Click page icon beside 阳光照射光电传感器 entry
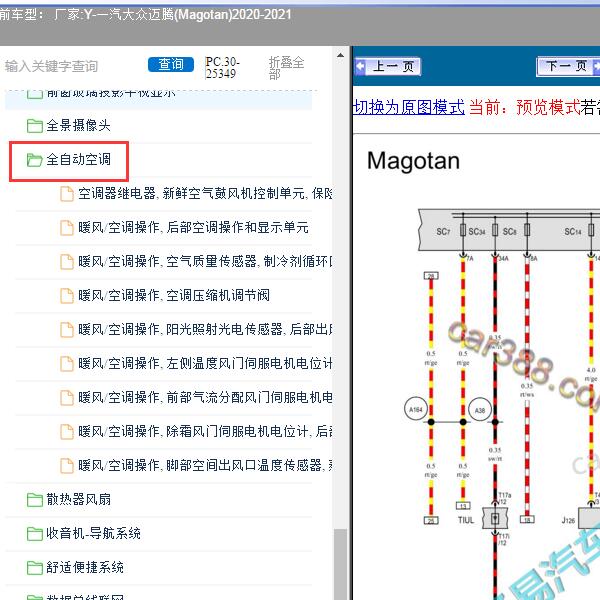 [67, 330]
